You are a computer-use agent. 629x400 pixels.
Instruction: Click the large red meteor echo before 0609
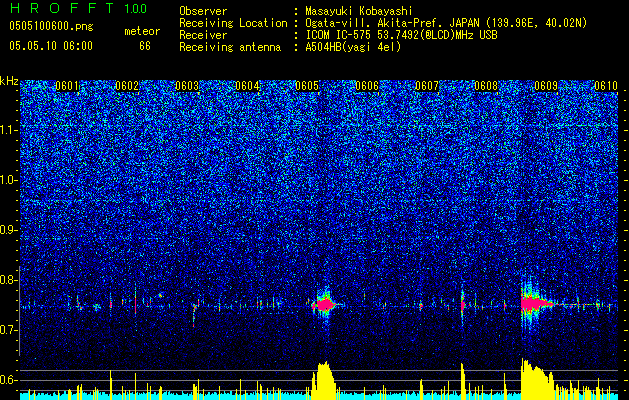[536, 304]
